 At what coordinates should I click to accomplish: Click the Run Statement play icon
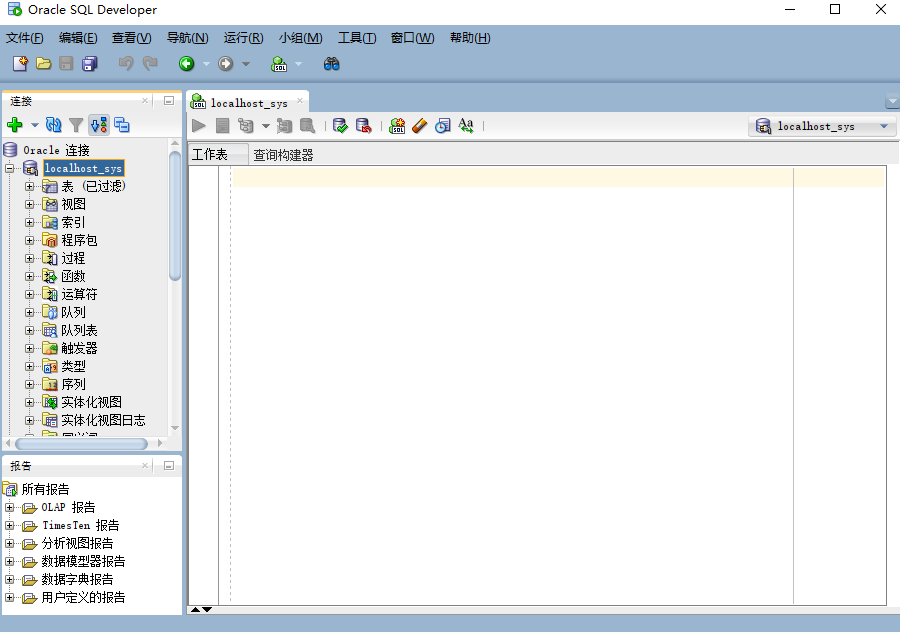199,126
